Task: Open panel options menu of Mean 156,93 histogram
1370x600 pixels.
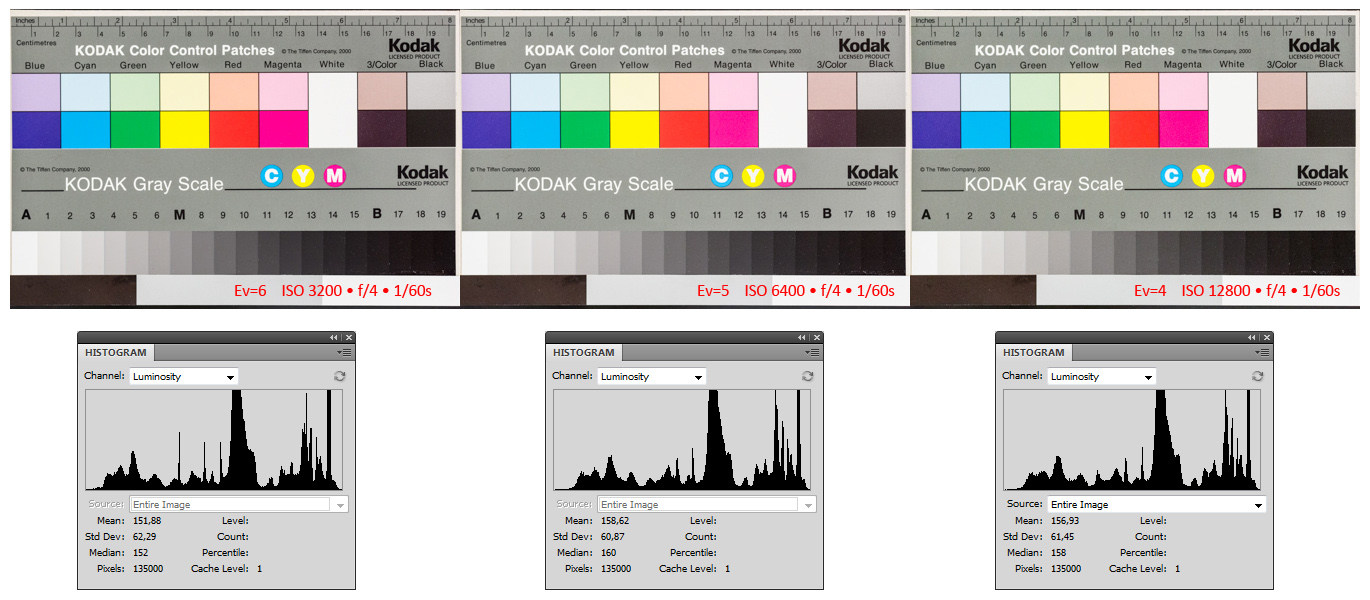Action: 1263,353
